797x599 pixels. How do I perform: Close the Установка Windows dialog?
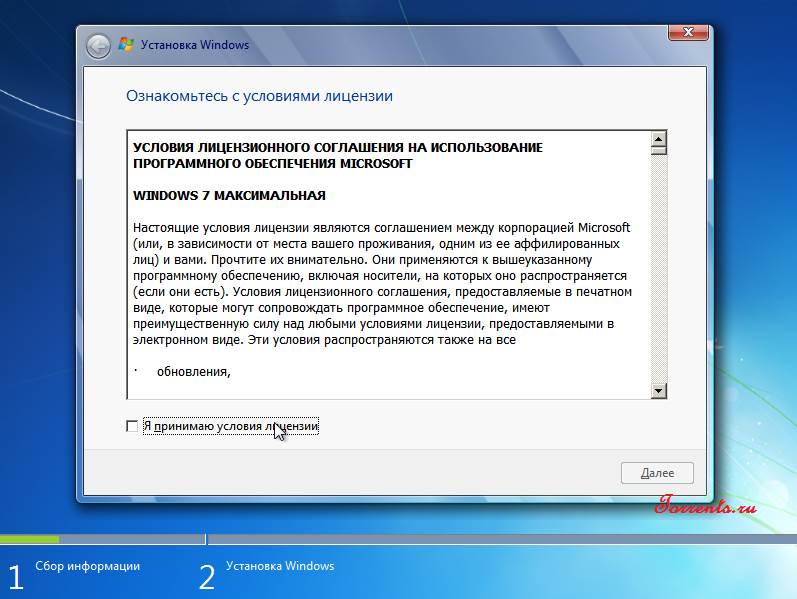tap(688, 33)
